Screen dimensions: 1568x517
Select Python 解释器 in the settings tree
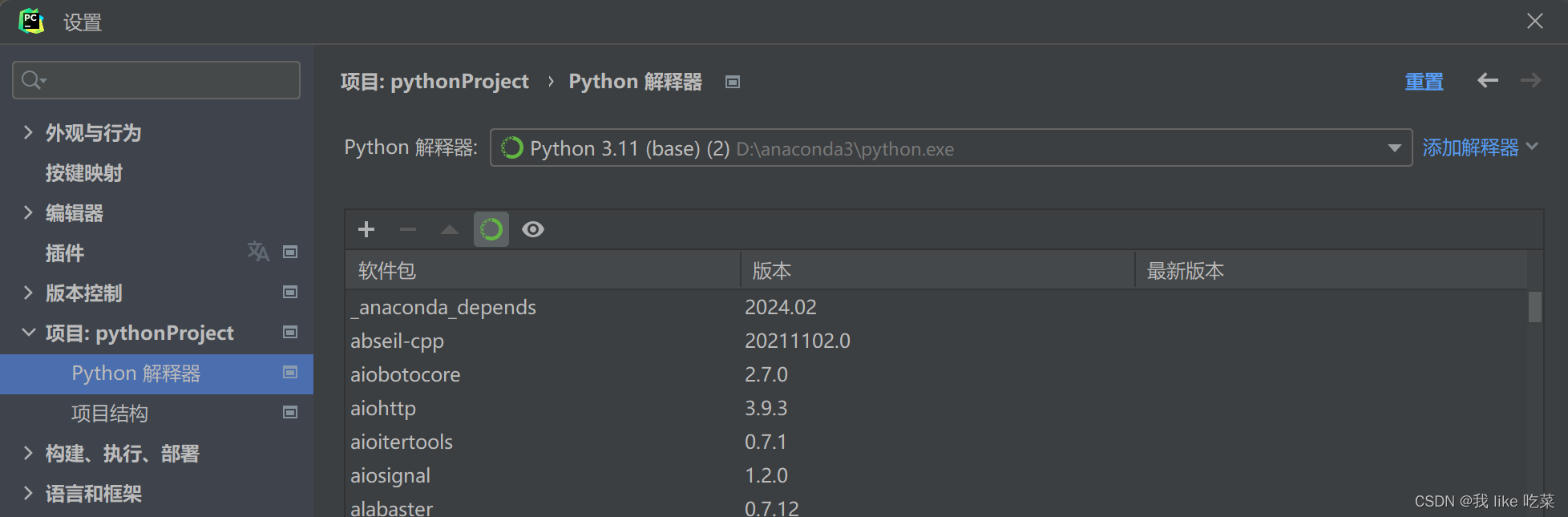(156, 374)
